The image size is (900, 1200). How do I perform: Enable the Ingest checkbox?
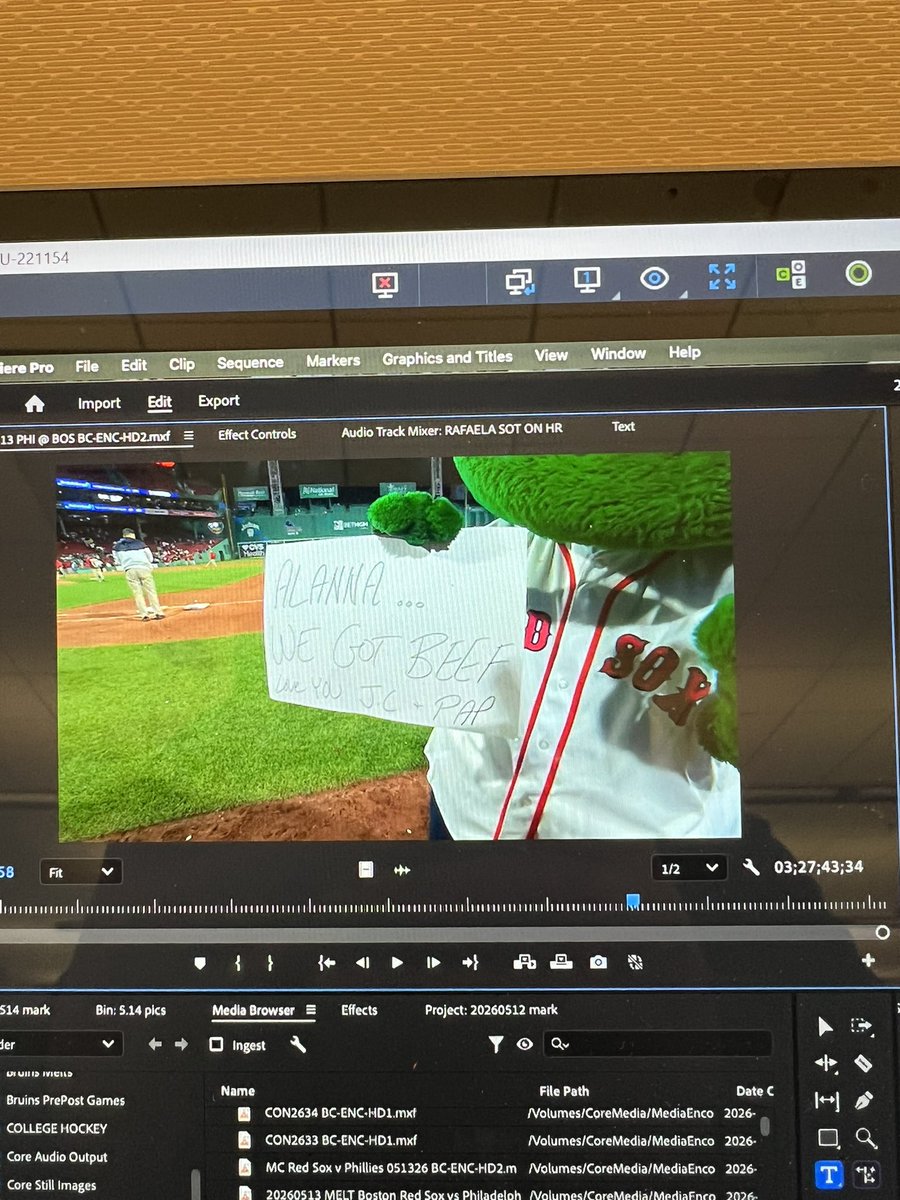click(216, 1045)
